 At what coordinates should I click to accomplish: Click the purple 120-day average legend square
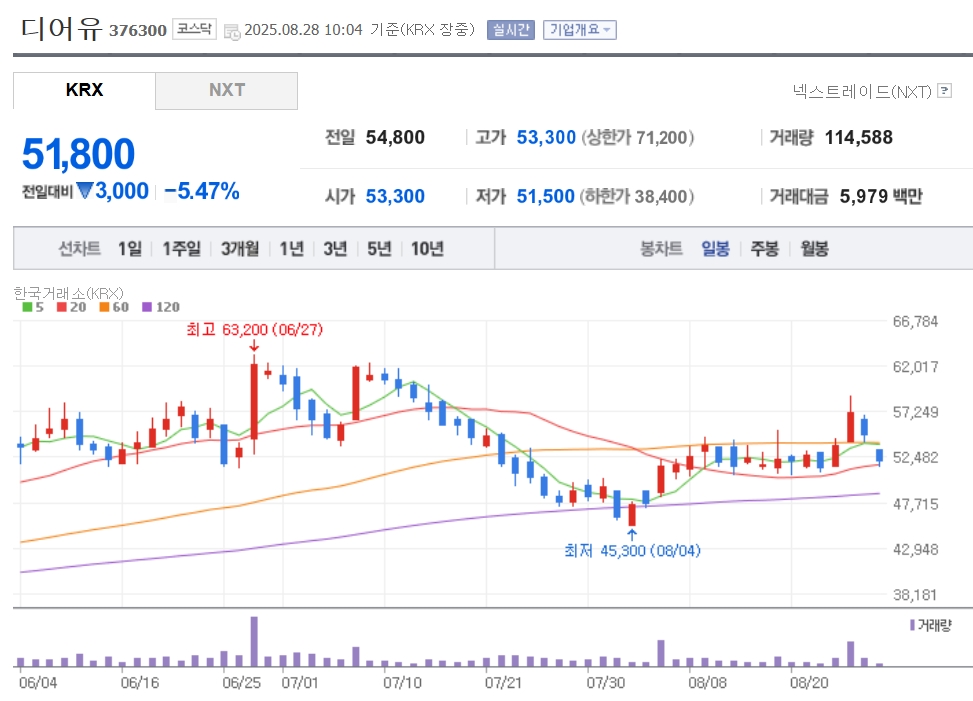coord(147,306)
